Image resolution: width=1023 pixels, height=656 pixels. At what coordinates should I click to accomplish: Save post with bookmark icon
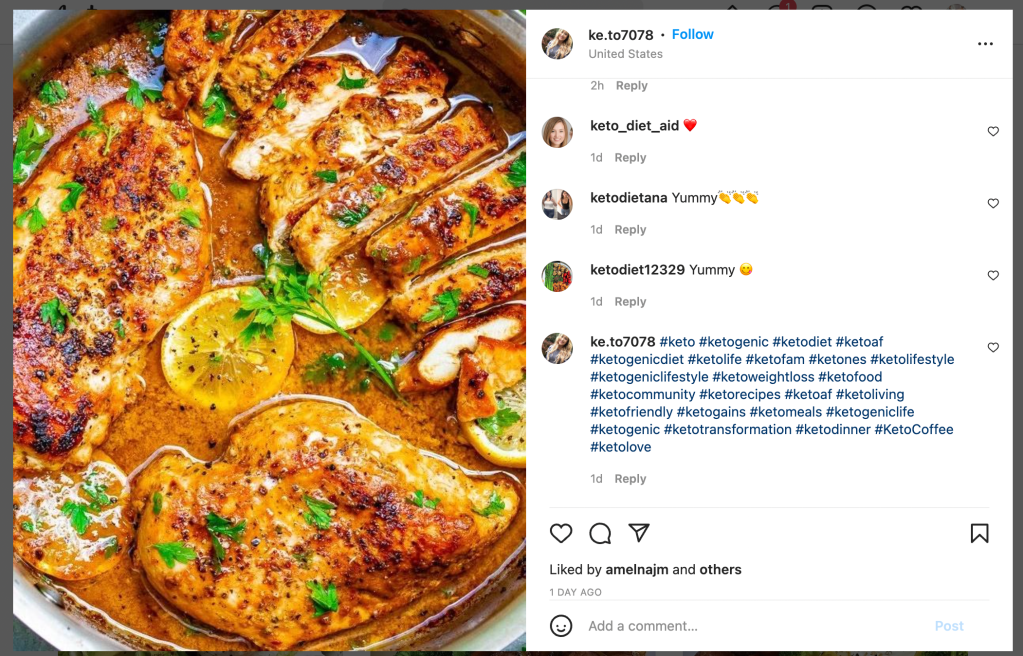979,533
